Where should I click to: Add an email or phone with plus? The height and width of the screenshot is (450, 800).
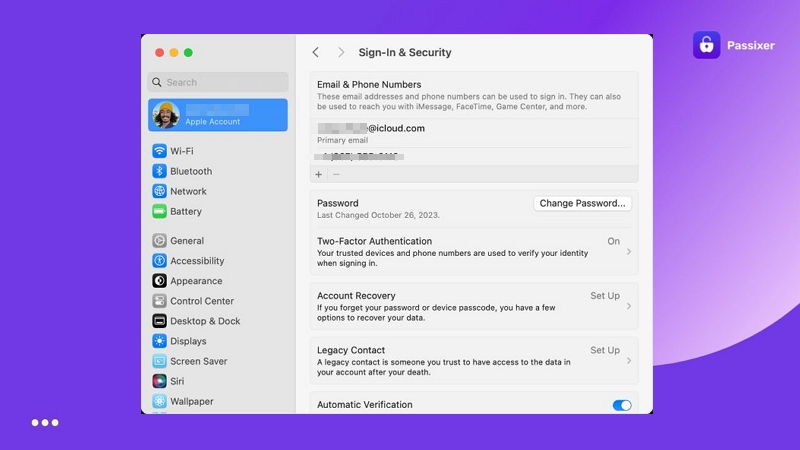318,174
